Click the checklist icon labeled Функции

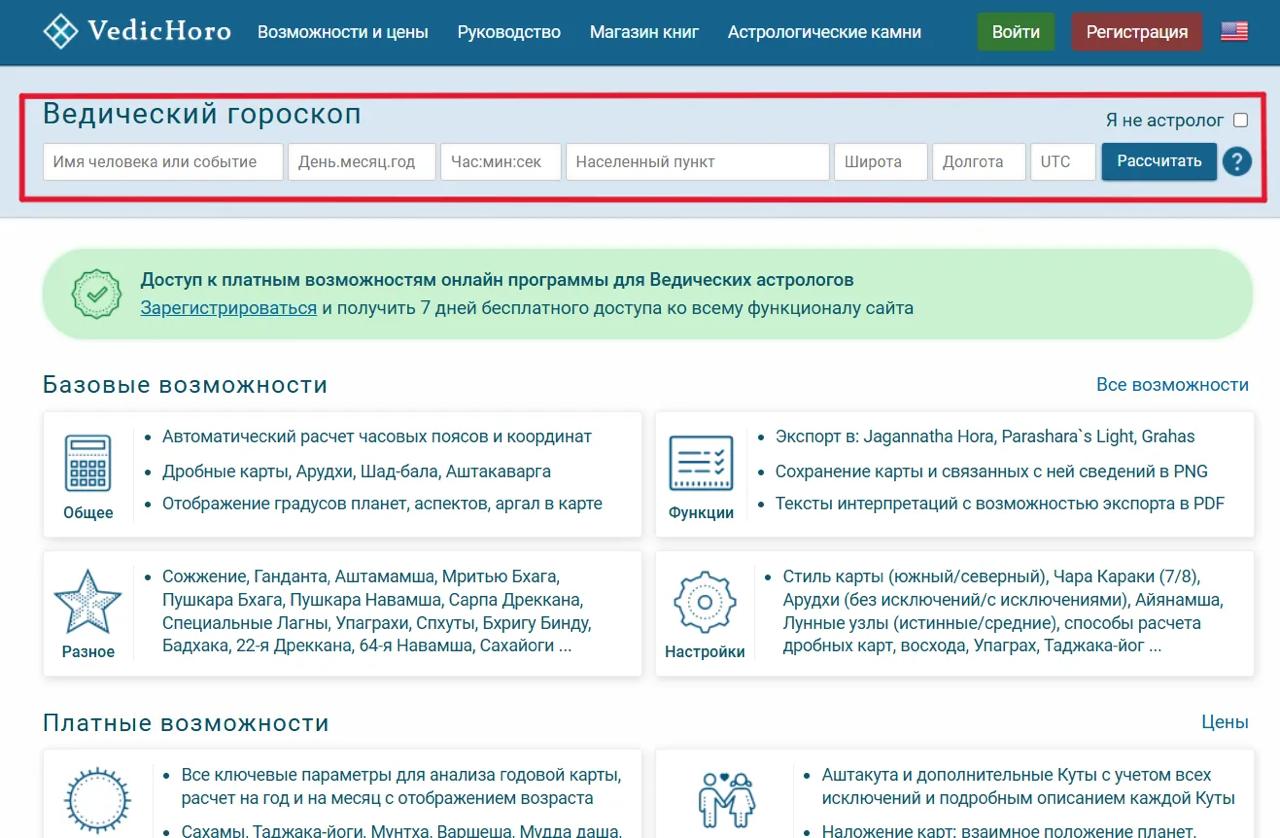pyautogui.click(x=701, y=463)
